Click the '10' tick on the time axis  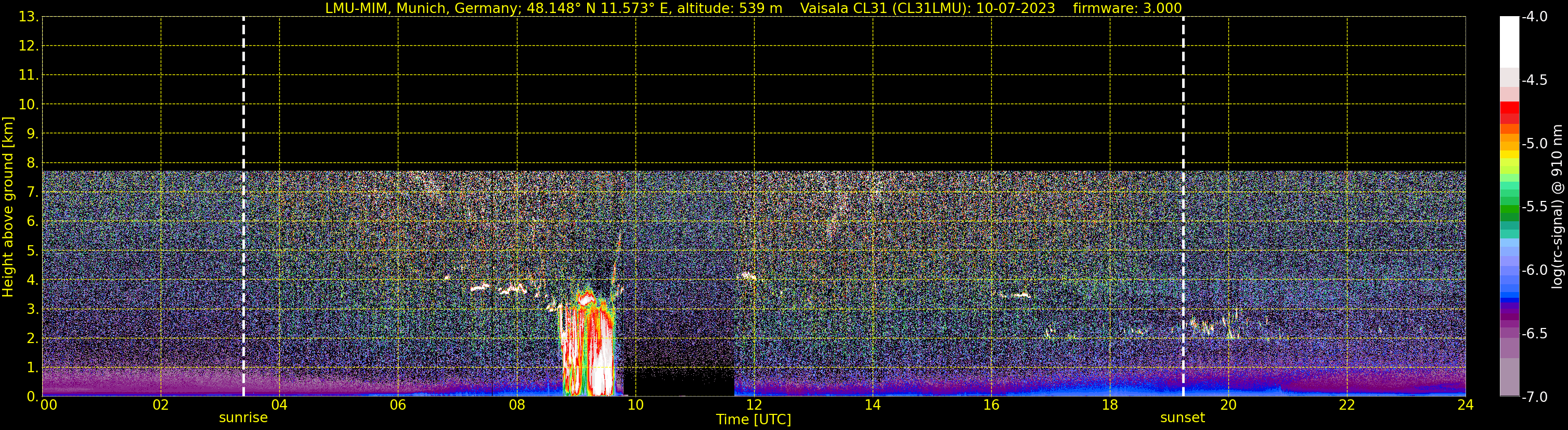[x=636, y=405]
